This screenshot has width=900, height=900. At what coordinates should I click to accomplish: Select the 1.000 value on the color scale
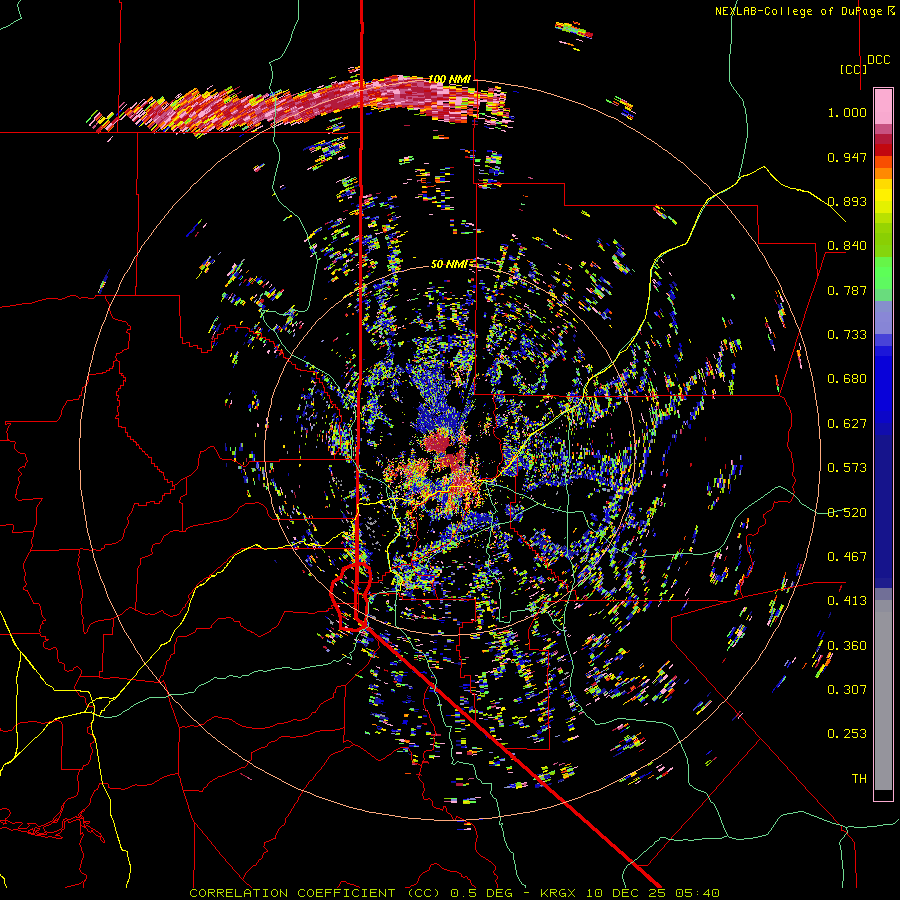point(847,112)
